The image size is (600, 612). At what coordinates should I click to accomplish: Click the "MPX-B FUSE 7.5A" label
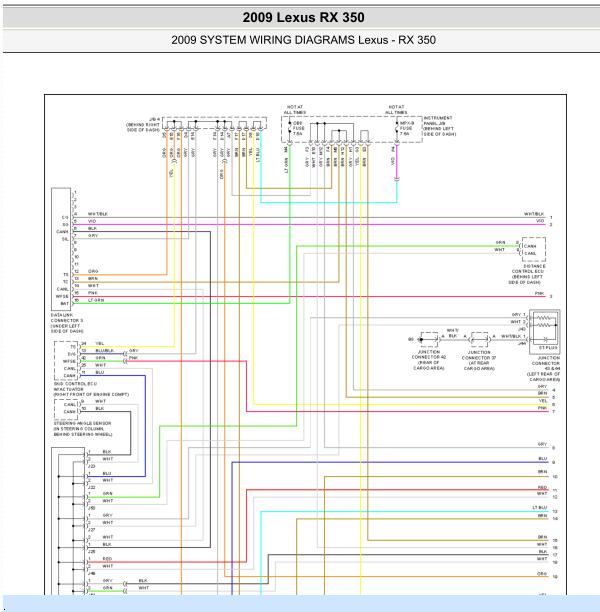click(x=407, y=128)
